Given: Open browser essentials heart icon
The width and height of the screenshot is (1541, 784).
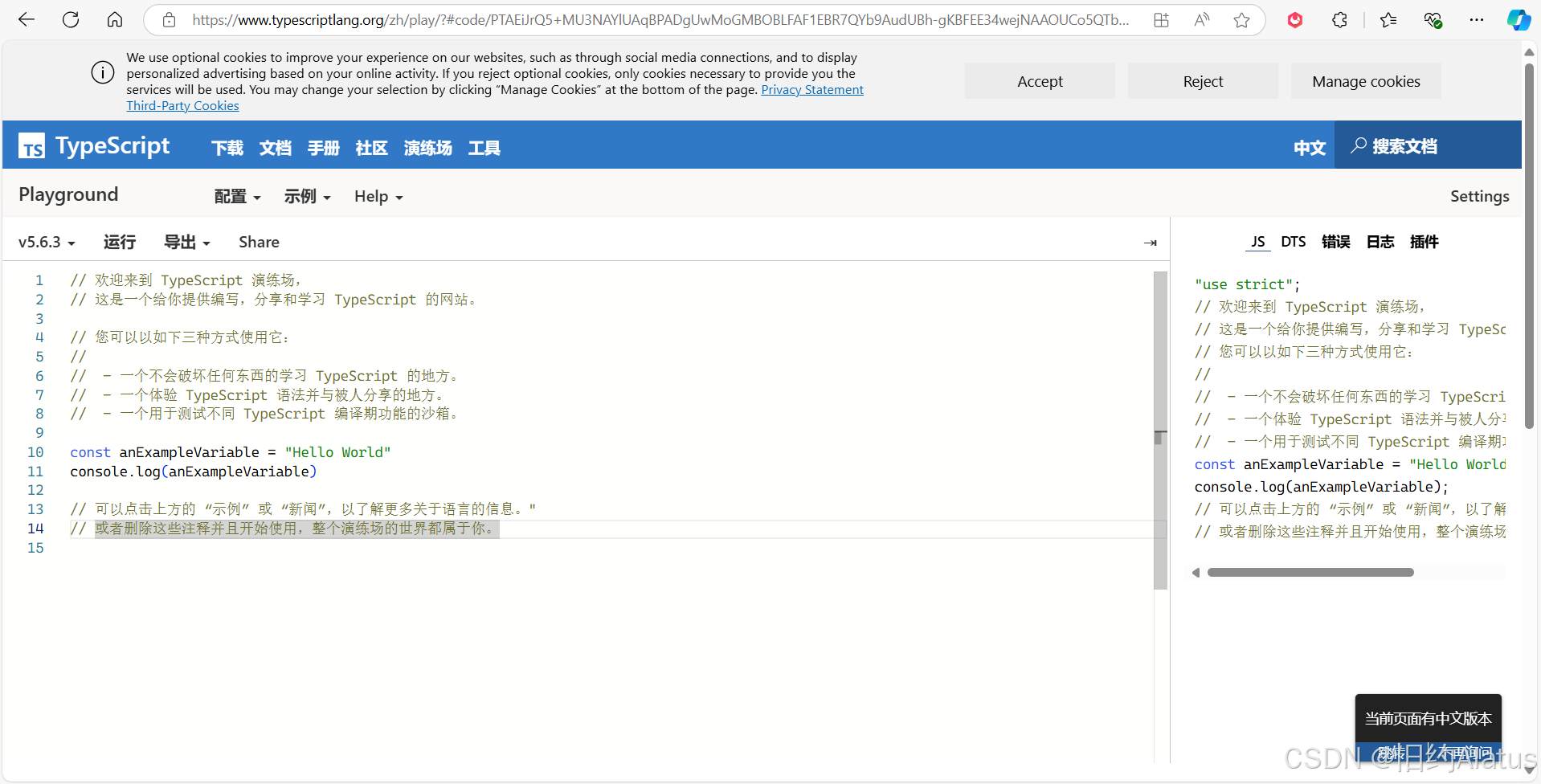Looking at the screenshot, I should pyautogui.click(x=1433, y=20).
